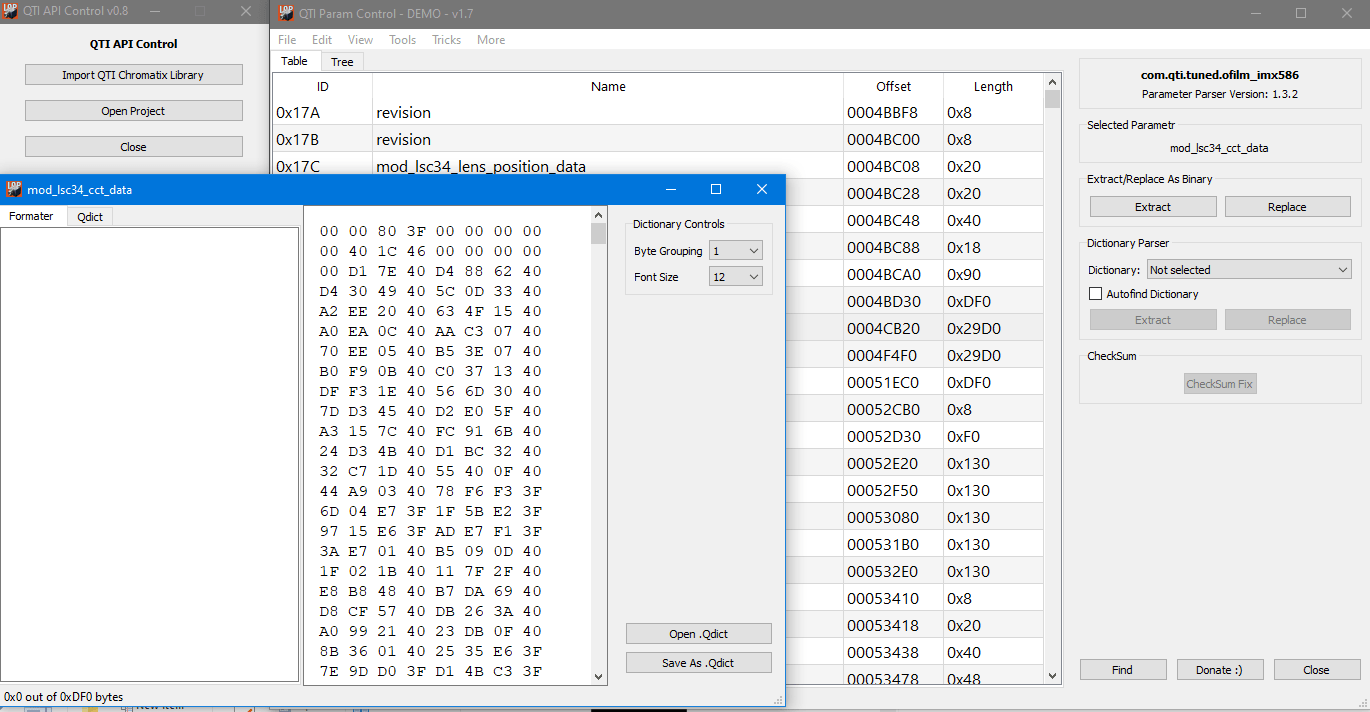Click the Save As .Qdict button
Viewport: 1370px width, 712px height.
698,663
